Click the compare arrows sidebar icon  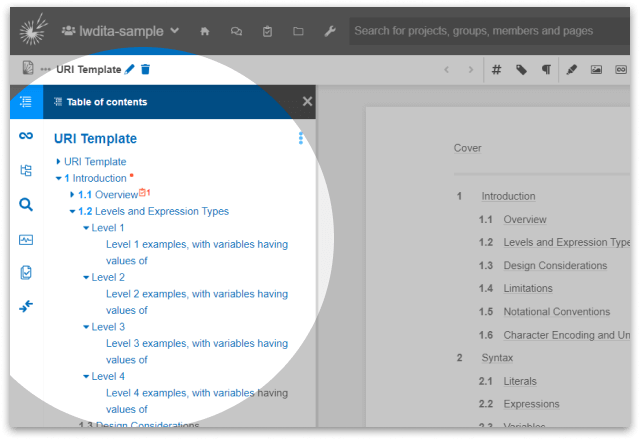point(26,306)
